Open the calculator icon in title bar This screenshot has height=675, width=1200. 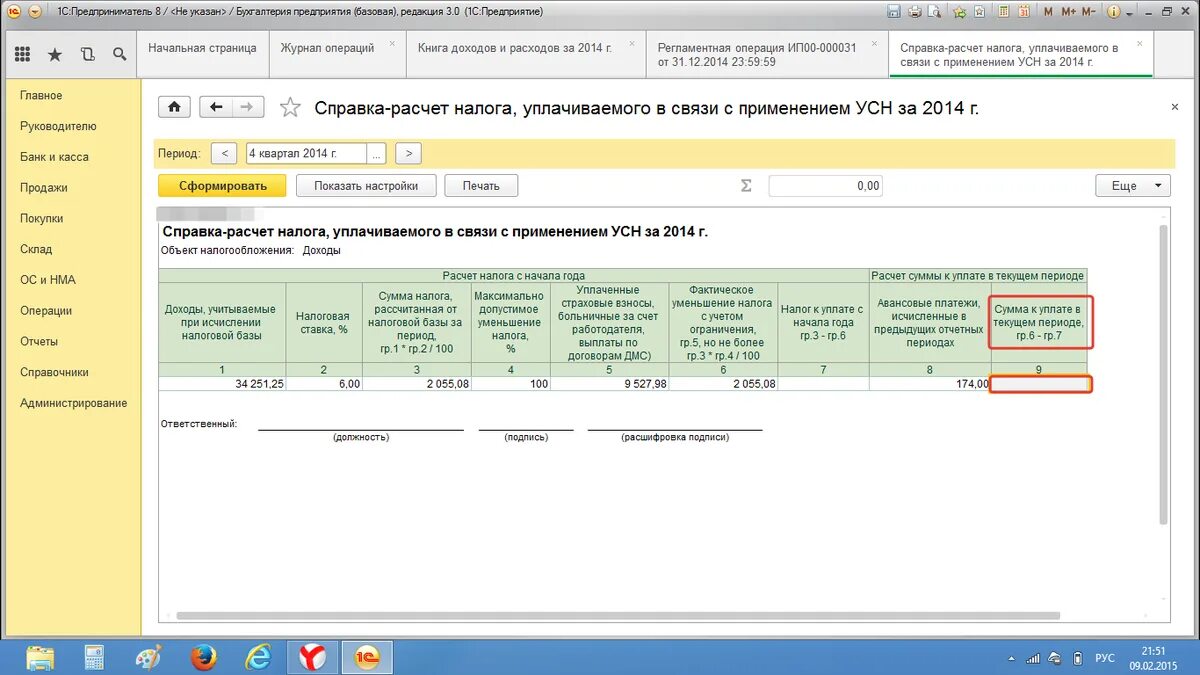(x=1004, y=12)
